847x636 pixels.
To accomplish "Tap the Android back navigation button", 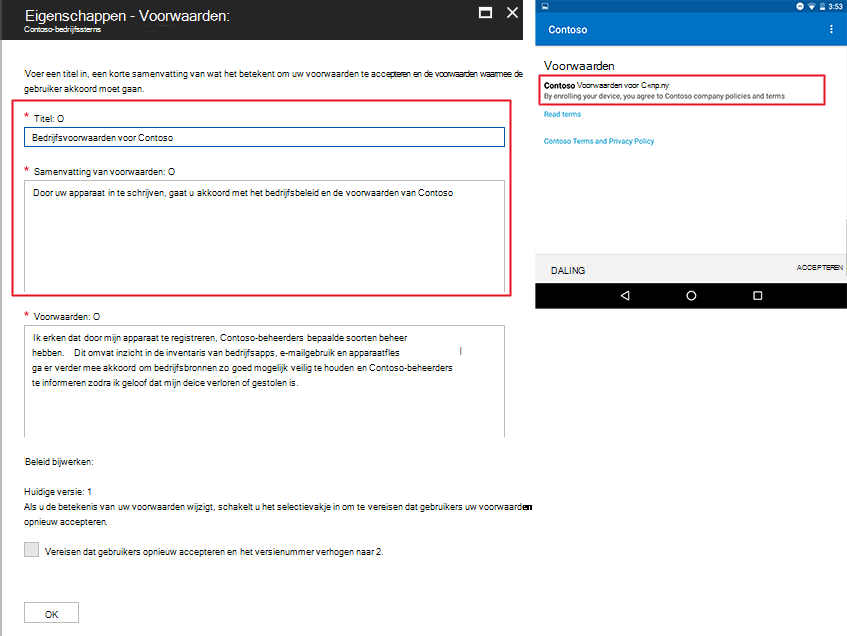I will (x=625, y=296).
